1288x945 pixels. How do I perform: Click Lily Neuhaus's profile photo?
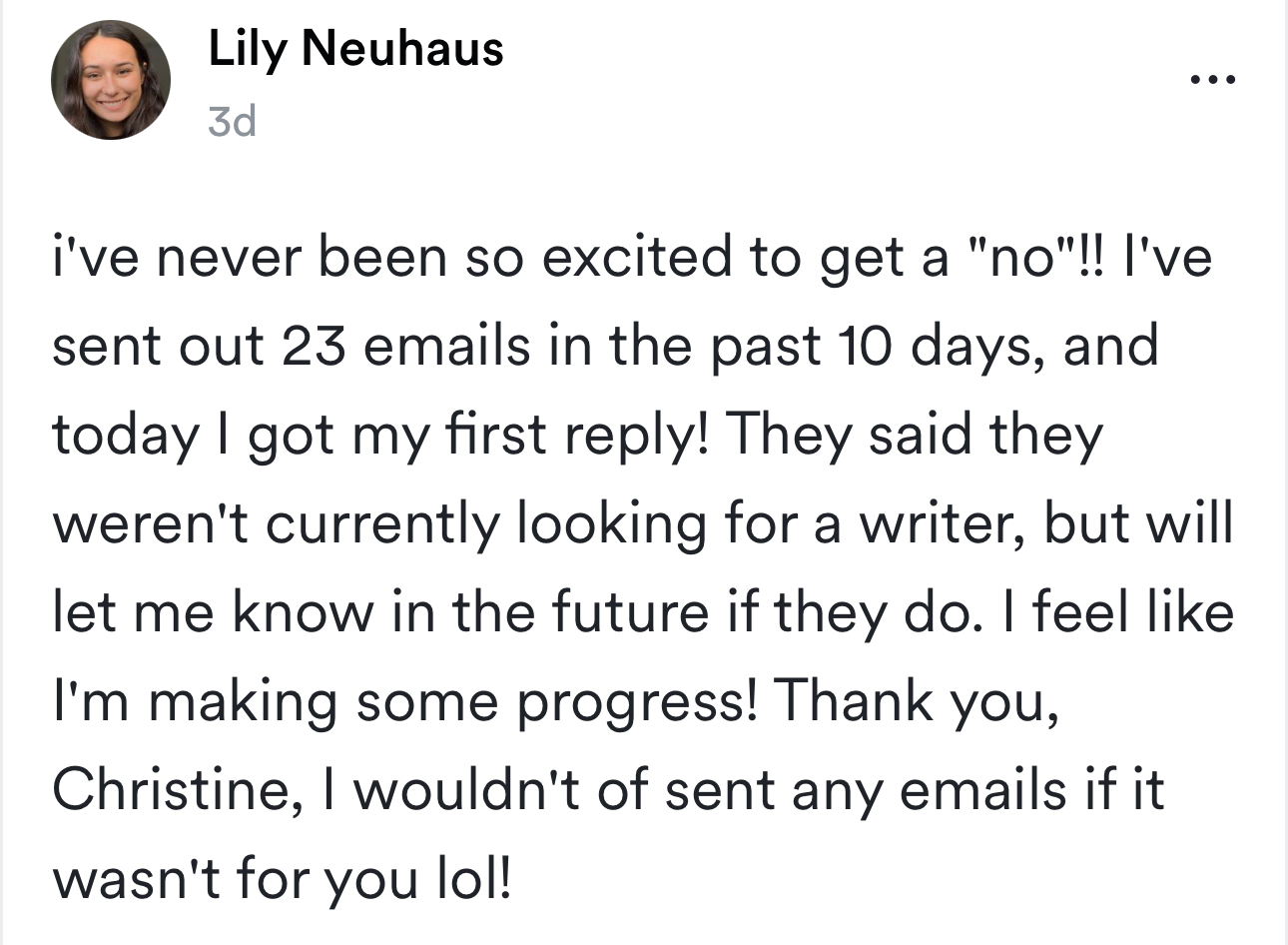(x=111, y=80)
